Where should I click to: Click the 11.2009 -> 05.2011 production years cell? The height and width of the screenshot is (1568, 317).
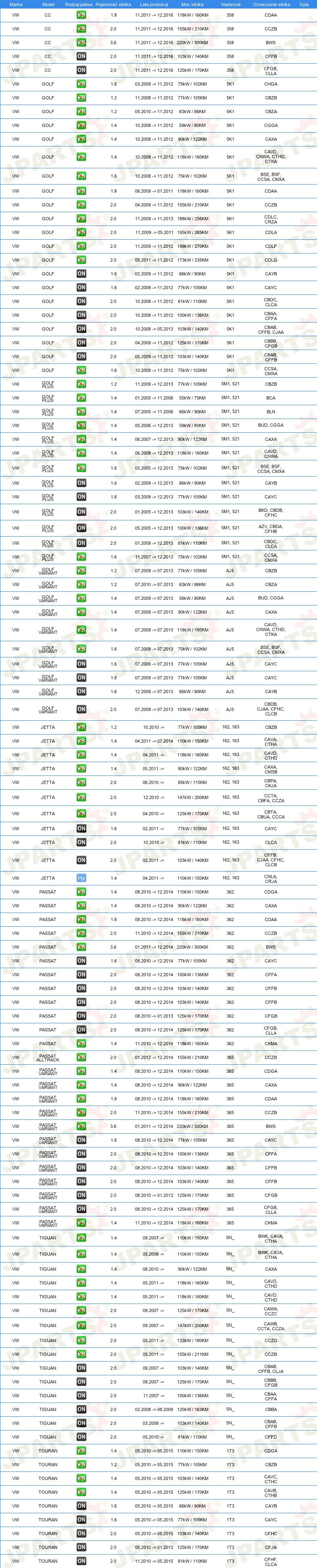click(x=154, y=232)
